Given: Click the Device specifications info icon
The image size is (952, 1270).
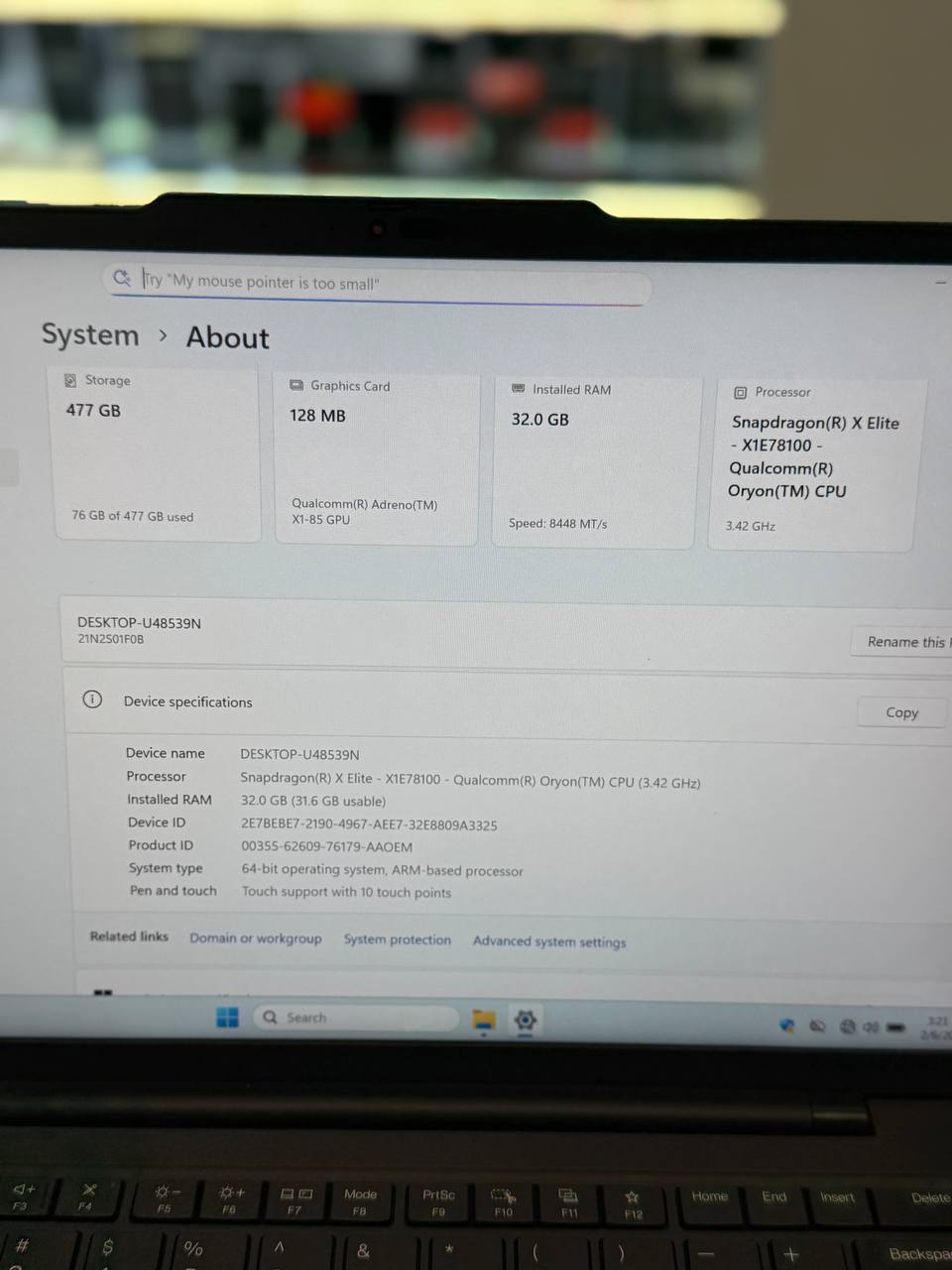Looking at the screenshot, I should coord(92,699).
